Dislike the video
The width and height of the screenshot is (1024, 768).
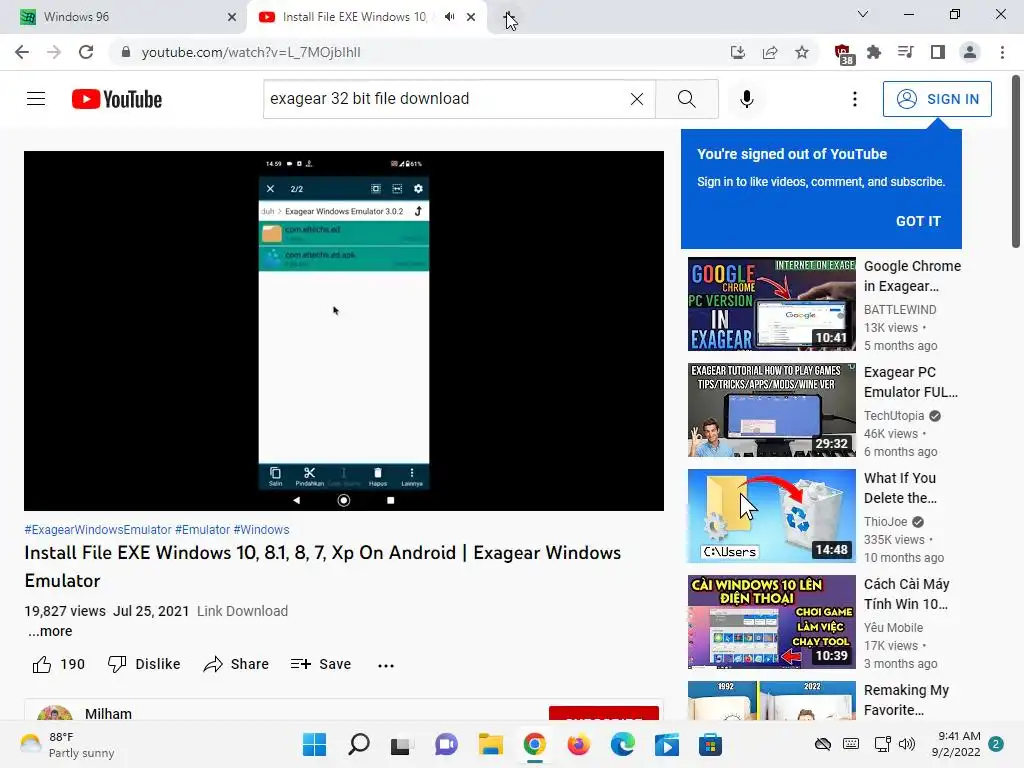pyautogui.click(x=144, y=664)
